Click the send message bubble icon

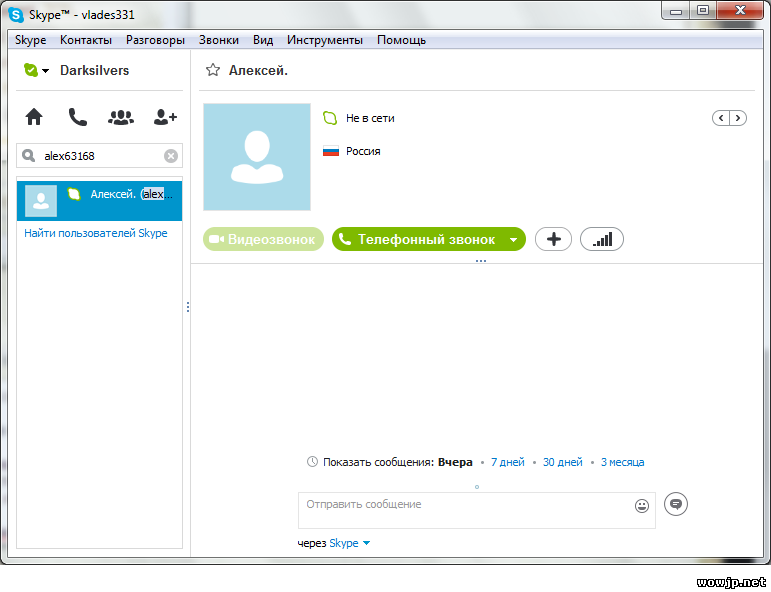[x=676, y=504]
